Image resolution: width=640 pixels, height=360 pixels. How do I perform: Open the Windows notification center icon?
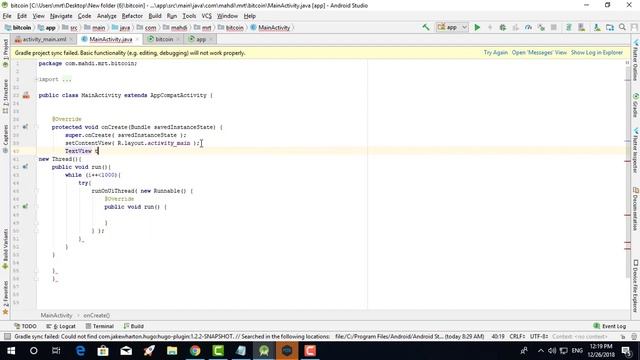click(627, 351)
